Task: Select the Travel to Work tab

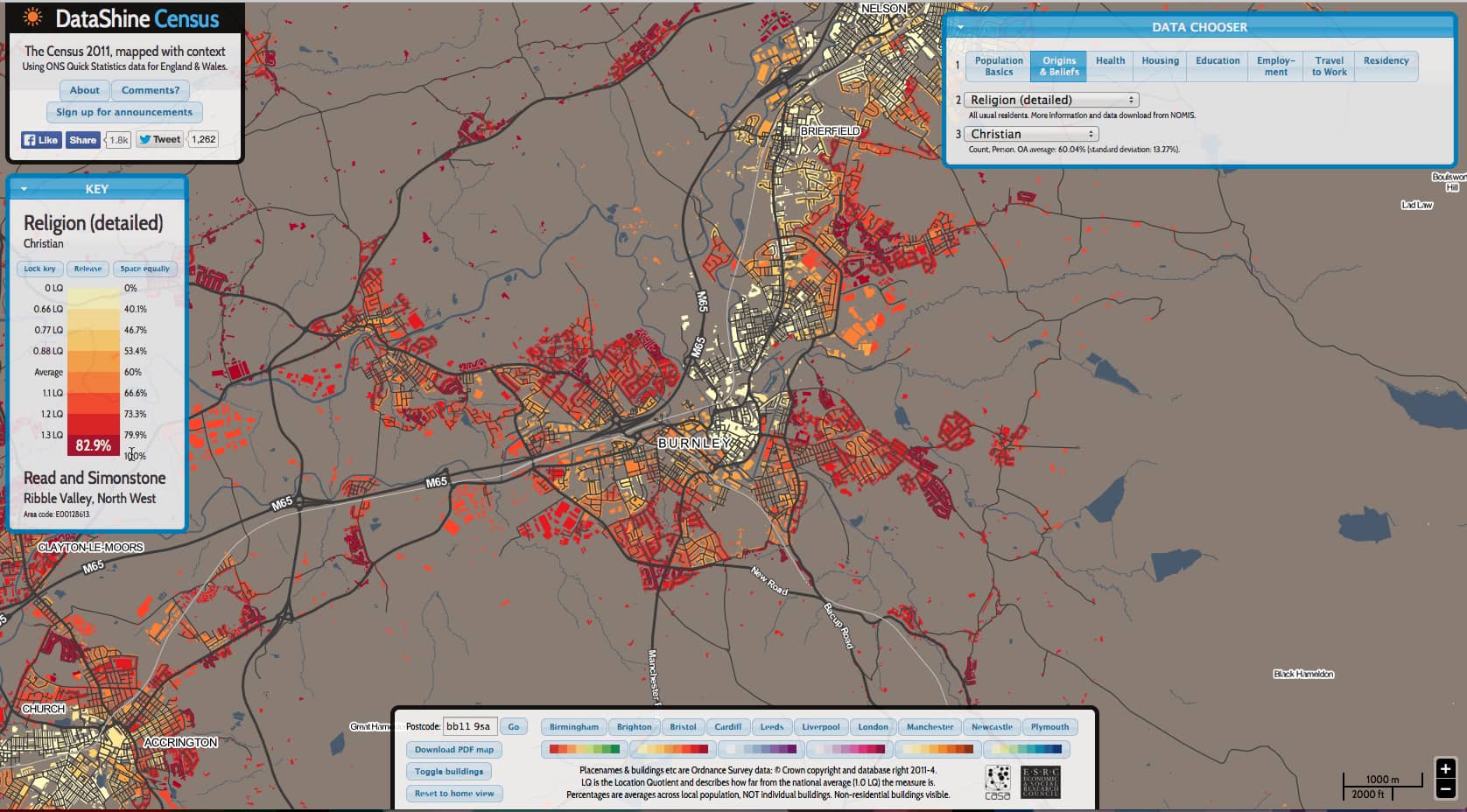Action: coord(1328,66)
